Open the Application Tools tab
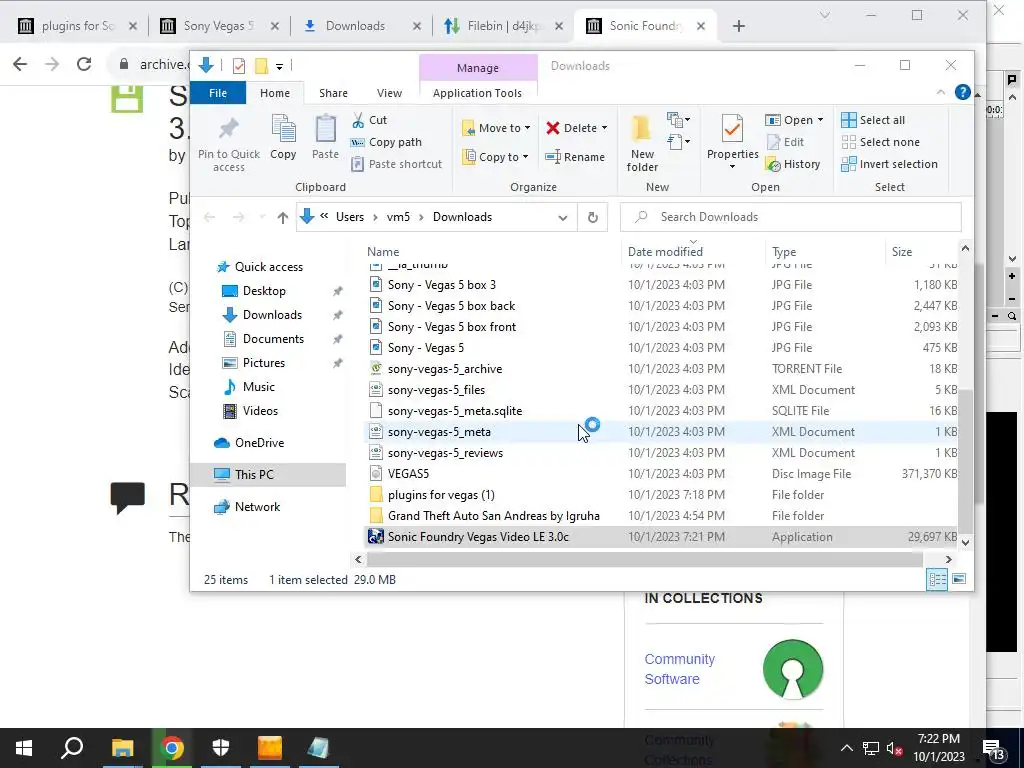Screen dimensions: 1024x768 (477, 93)
